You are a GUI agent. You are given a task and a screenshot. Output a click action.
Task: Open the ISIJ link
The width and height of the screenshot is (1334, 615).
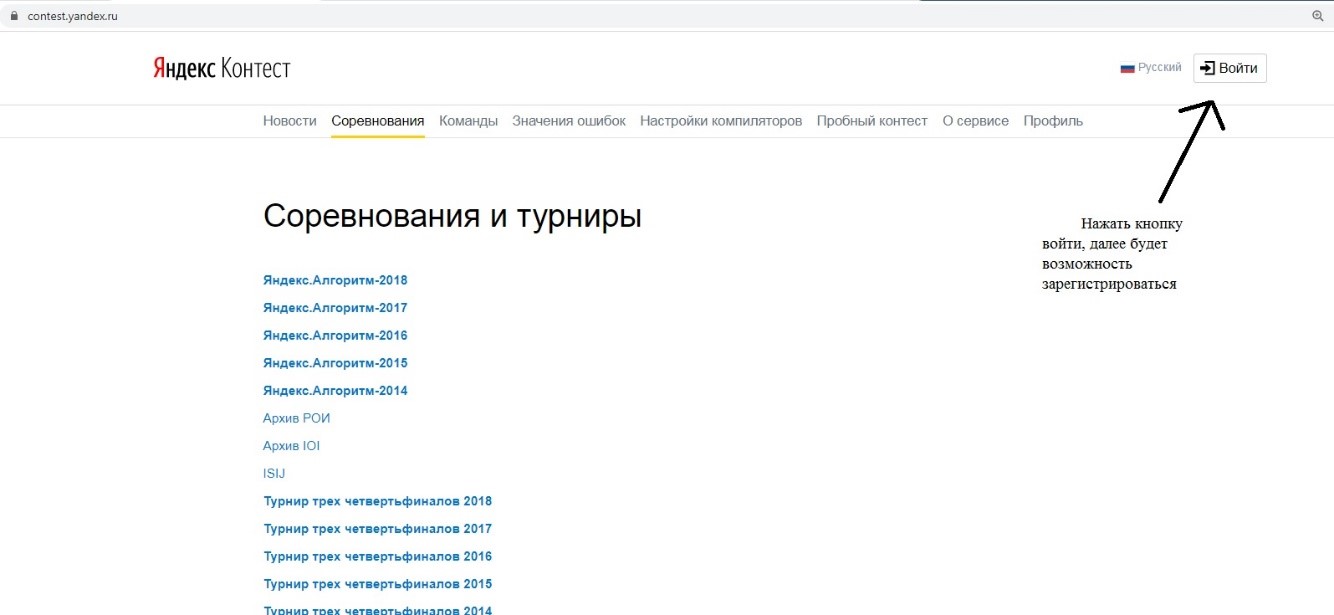[274, 474]
